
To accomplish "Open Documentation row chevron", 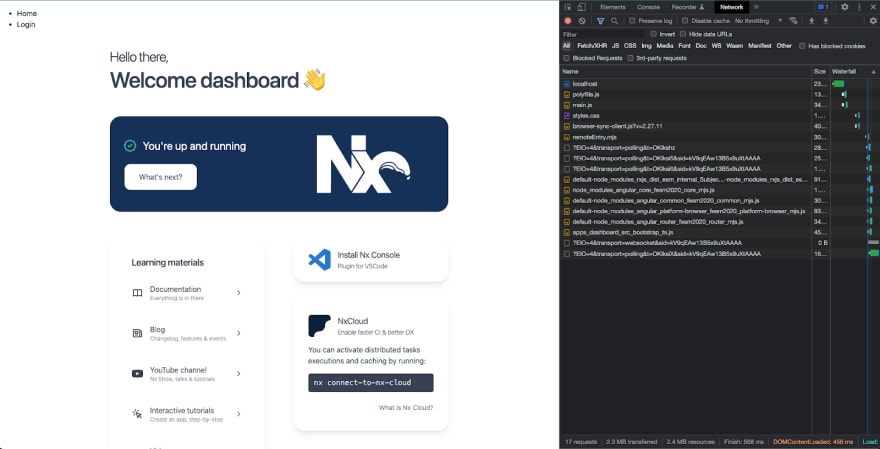I will coord(239,293).
